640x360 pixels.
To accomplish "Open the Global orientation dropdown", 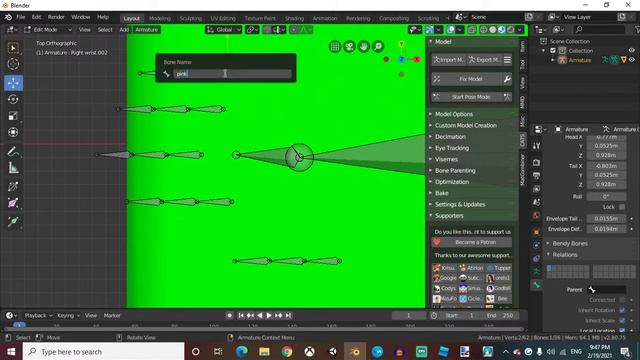I will pyautogui.click(x=224, y=30).
